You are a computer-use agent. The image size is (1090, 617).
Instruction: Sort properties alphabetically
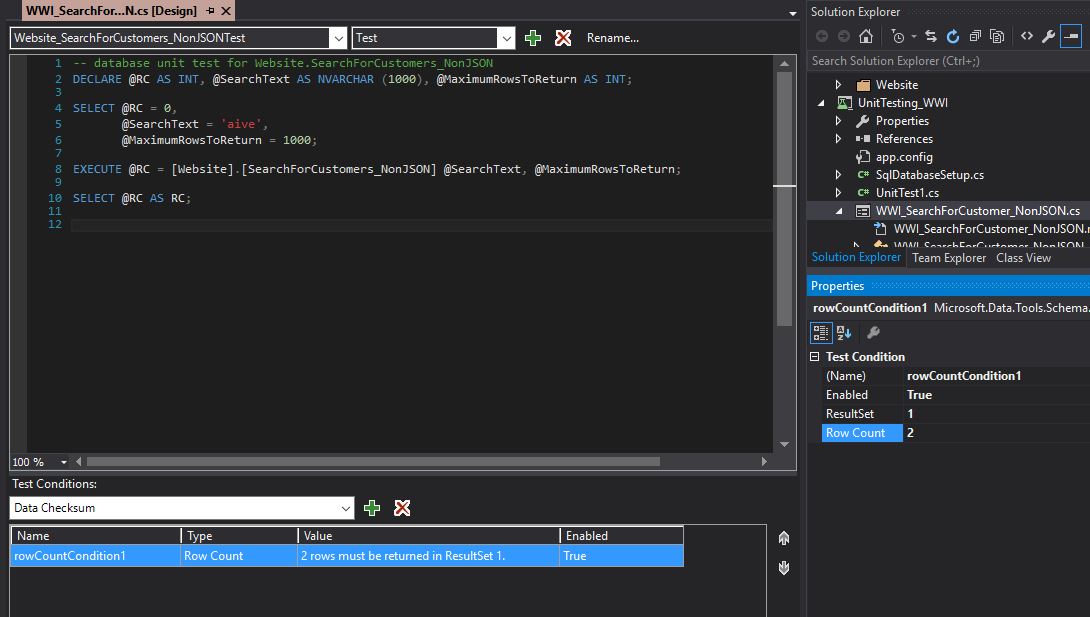pos(844,333)
